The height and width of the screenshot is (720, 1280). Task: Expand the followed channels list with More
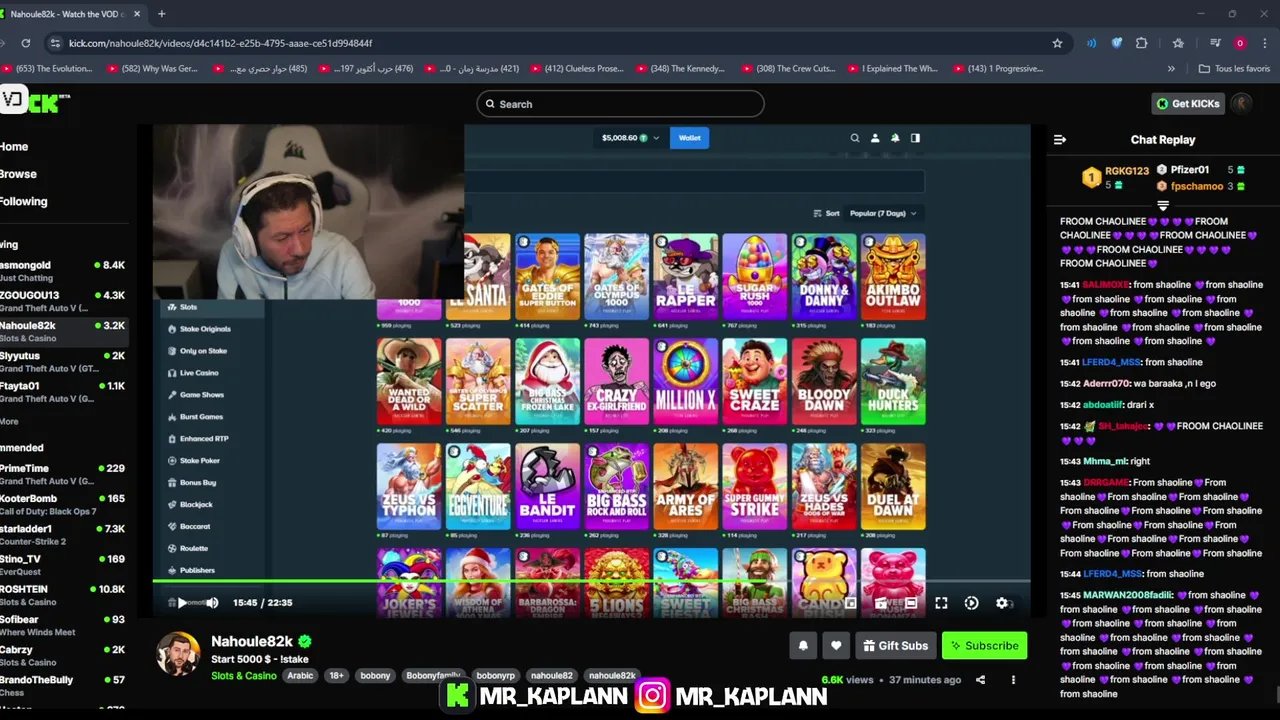point(9,422)
